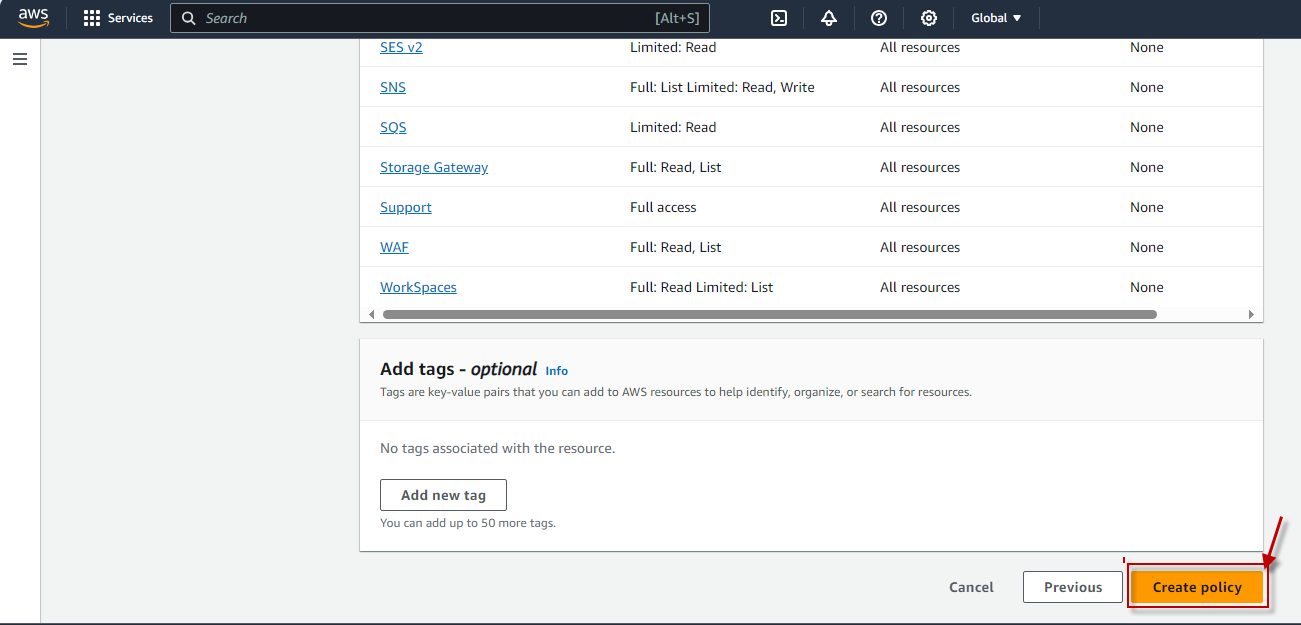Screen dimensions: 1301x625
Task: Click the table's right scroll arrow
Action: [x=1251, y=314]
